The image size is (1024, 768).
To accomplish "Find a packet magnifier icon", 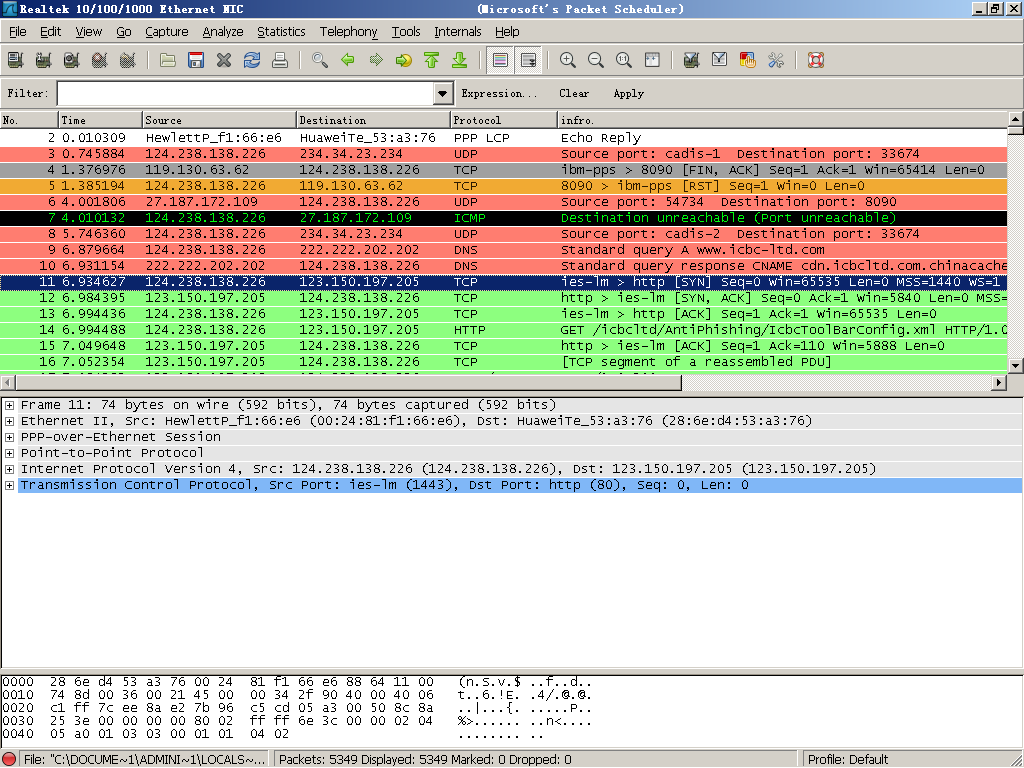I will [320, 60].
